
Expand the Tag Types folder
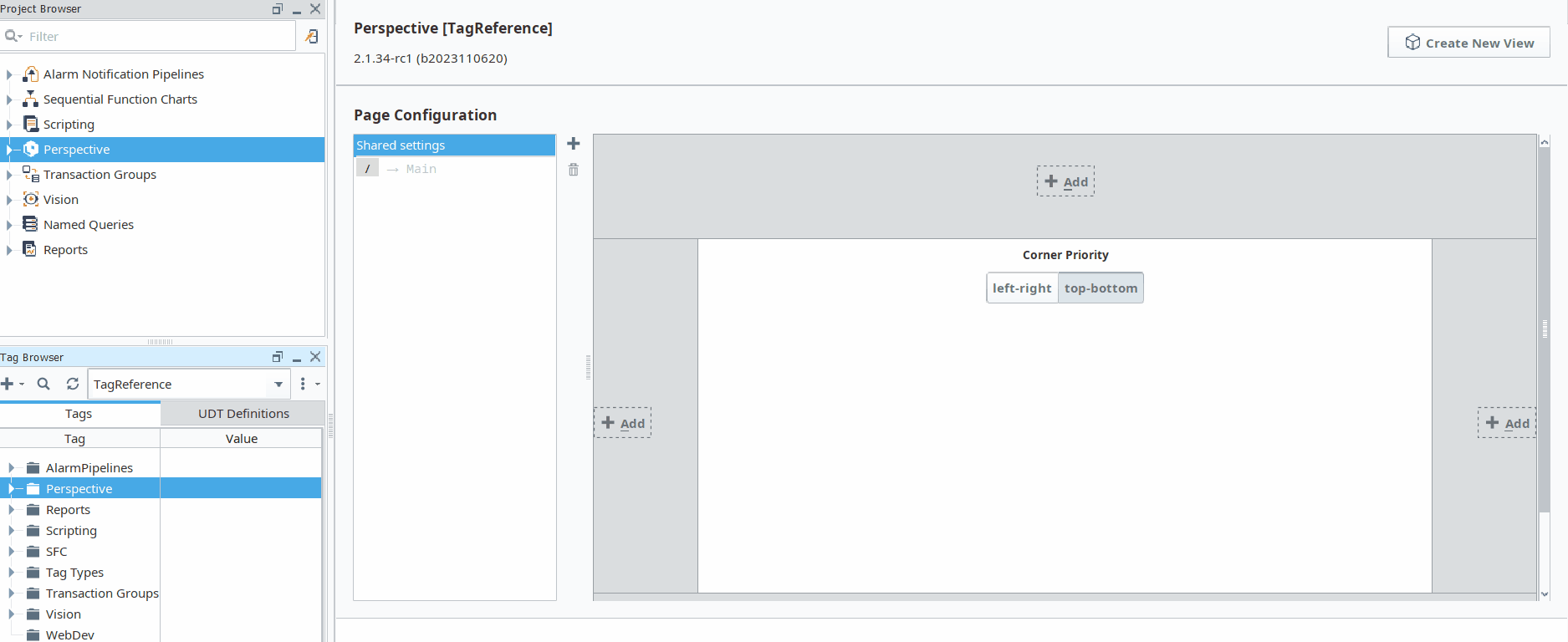click(11, 573)
